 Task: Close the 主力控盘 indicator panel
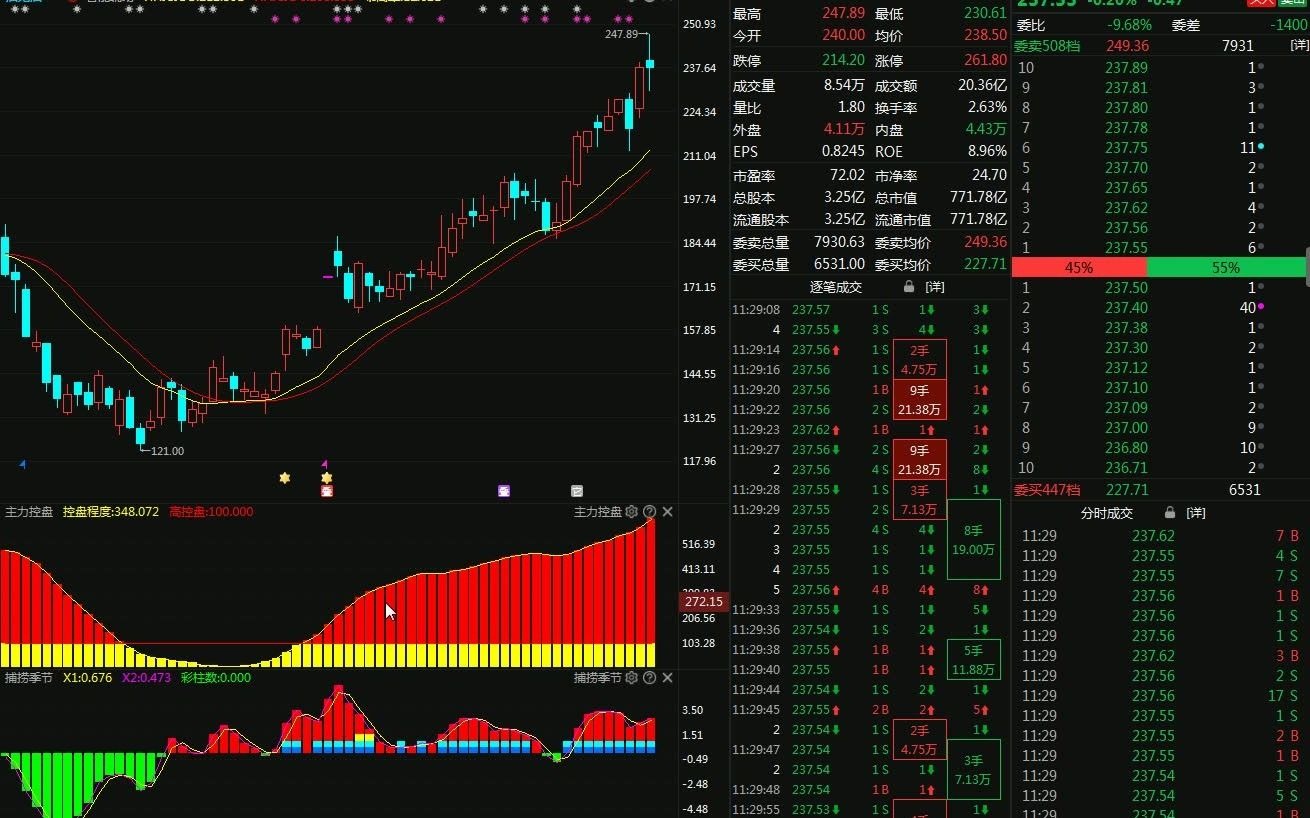click(x=668, y=512)
